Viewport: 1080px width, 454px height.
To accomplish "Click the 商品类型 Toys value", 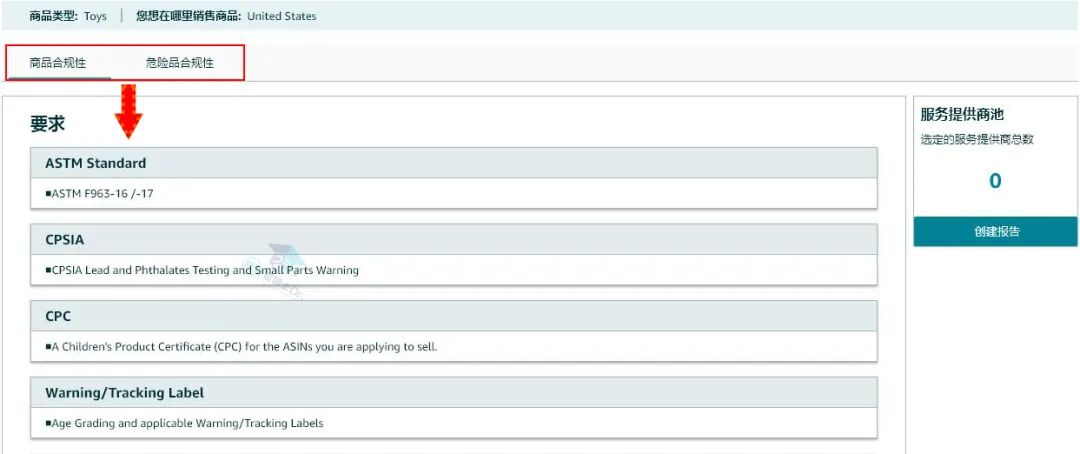I will pos(96,16).
